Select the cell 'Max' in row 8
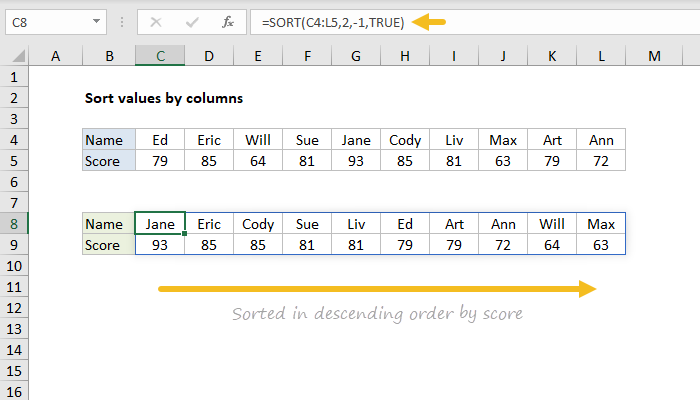This screenshot has width=700, height=400. pos(601,224)
